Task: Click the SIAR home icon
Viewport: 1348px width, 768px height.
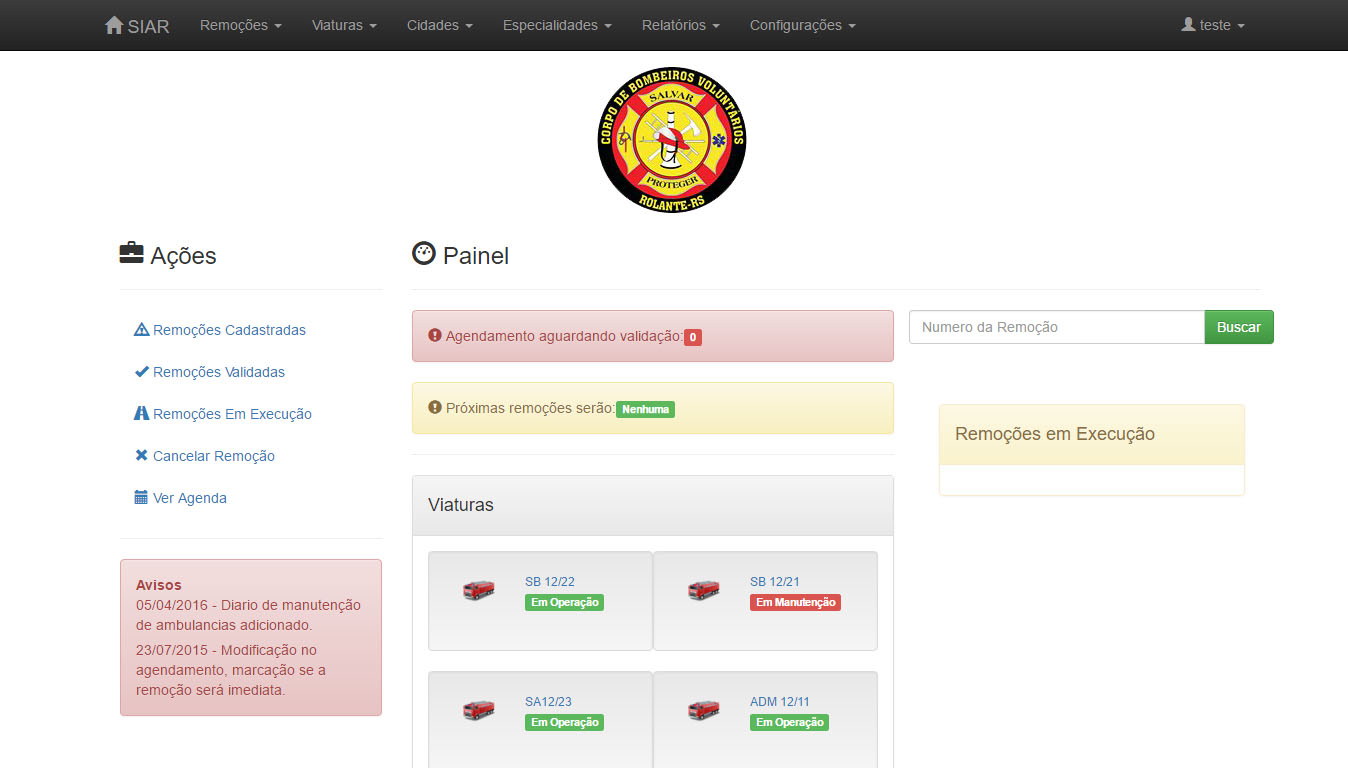Action: coord(114,25)
